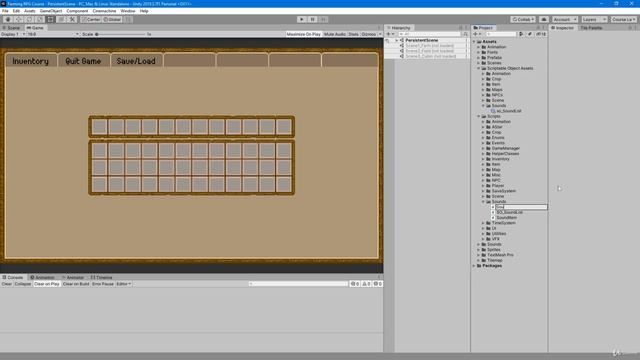Toggle Maximize On Play
Screen dimensions: 640x360
click(303, 34)
